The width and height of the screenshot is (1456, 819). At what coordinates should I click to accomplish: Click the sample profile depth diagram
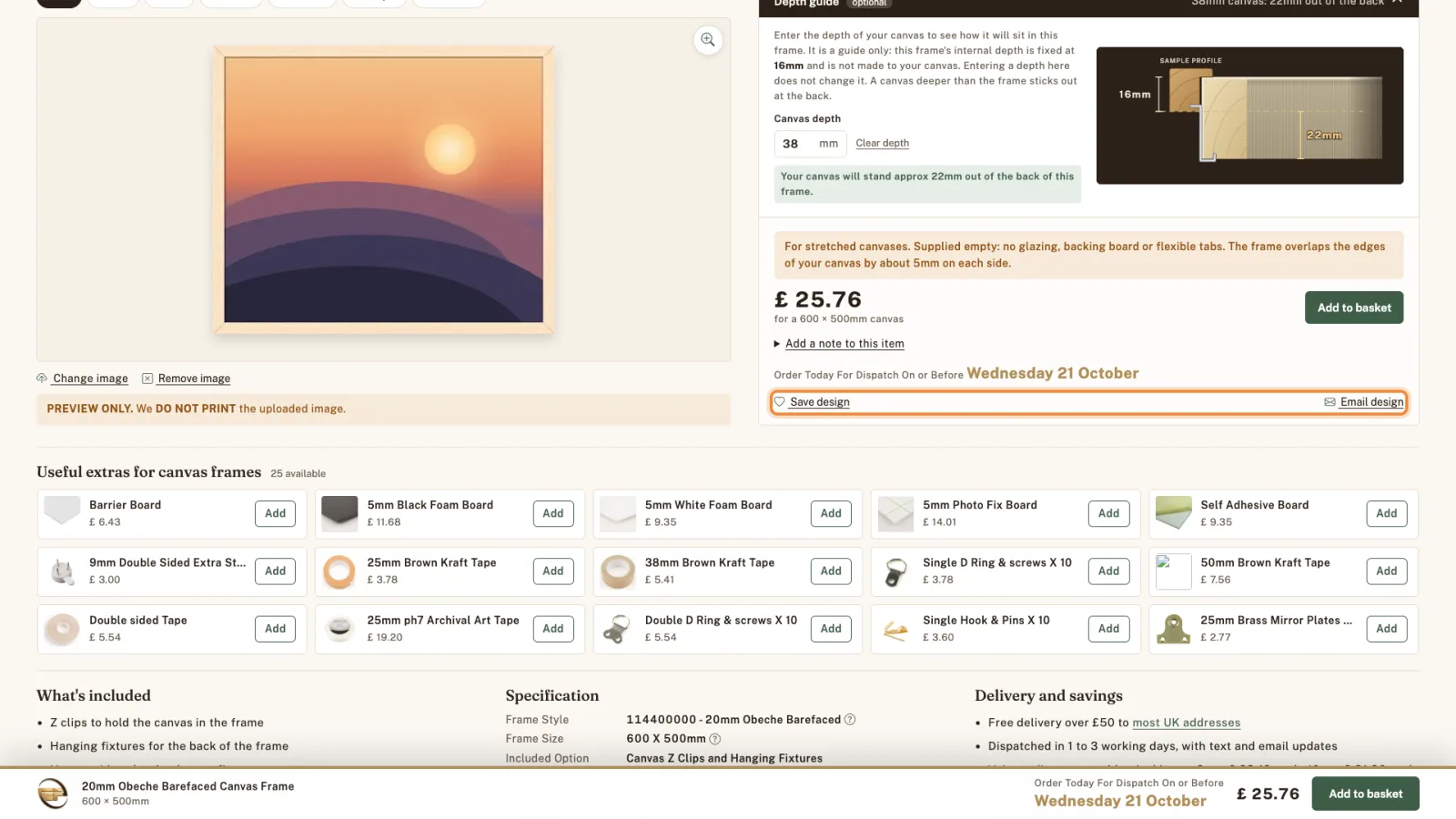coord(1249,116)
